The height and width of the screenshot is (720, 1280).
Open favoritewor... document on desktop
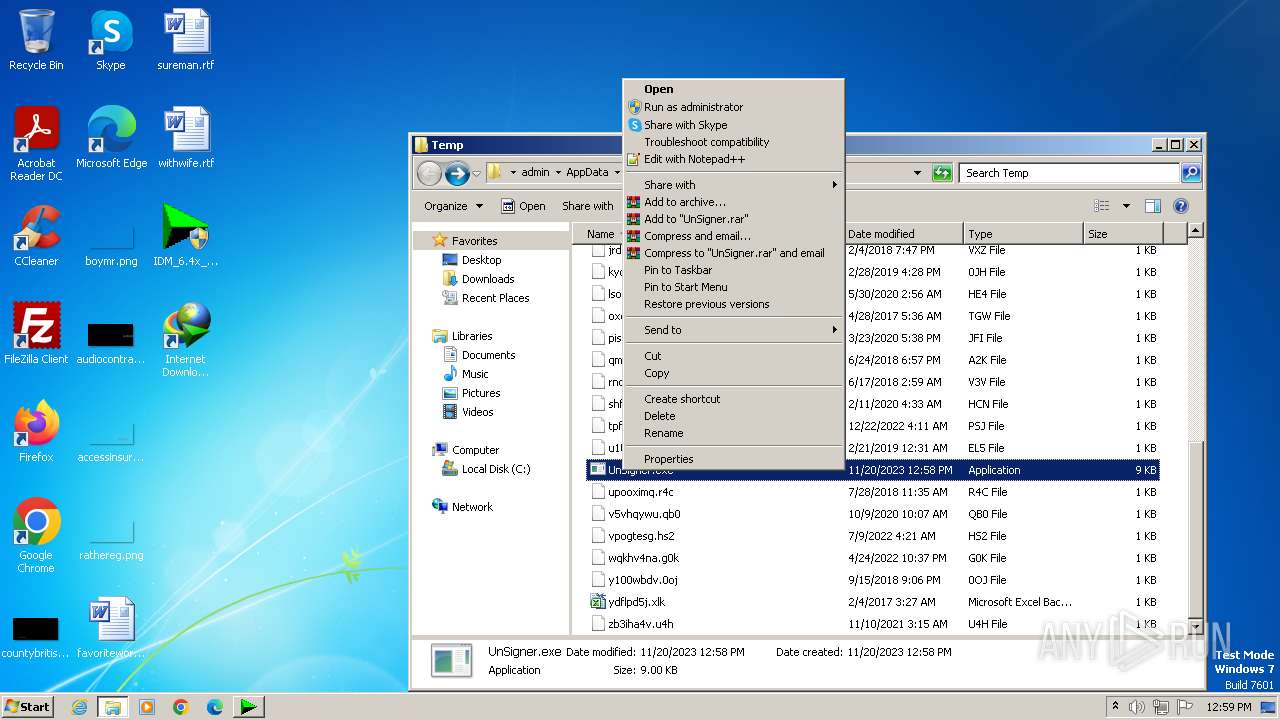(111, 628)
